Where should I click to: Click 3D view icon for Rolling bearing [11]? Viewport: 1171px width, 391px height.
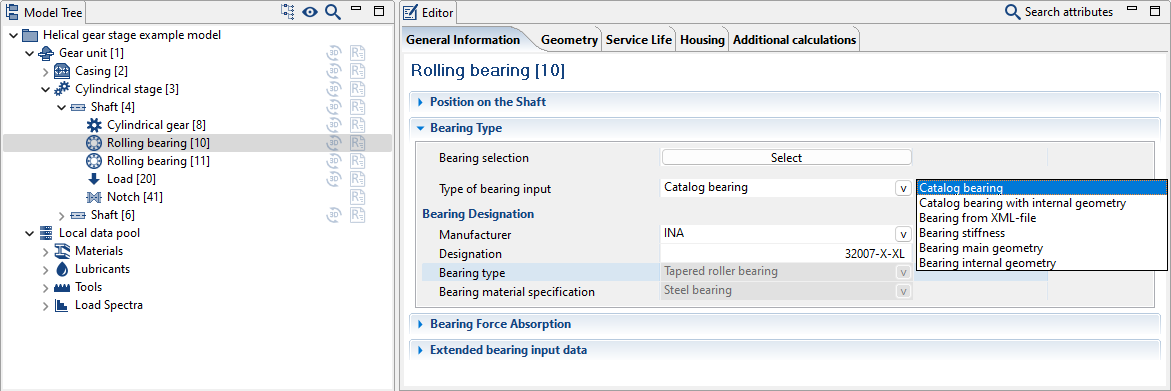click(334, 160)
